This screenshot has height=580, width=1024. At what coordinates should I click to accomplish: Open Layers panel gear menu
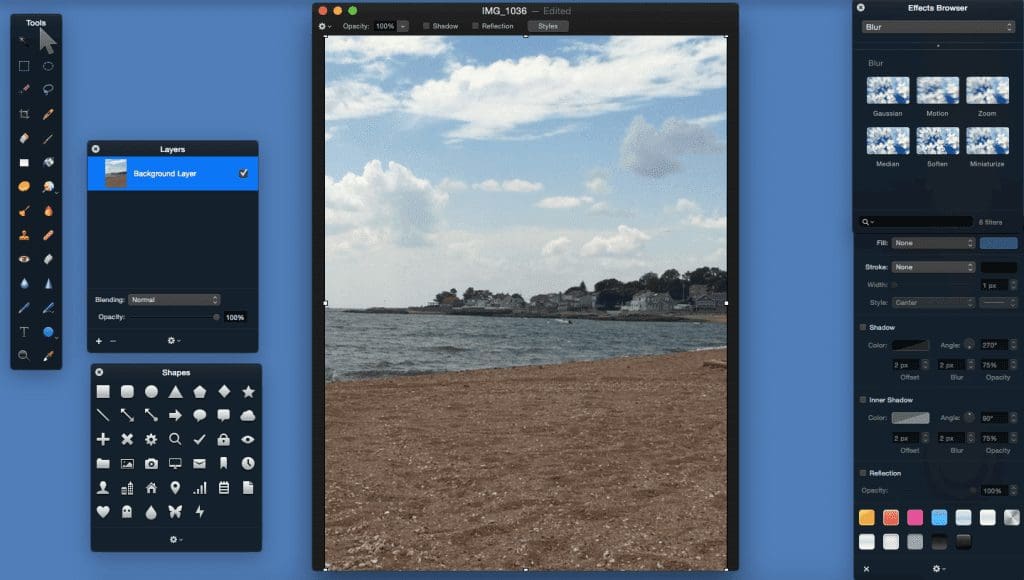(x=174, y=340)
